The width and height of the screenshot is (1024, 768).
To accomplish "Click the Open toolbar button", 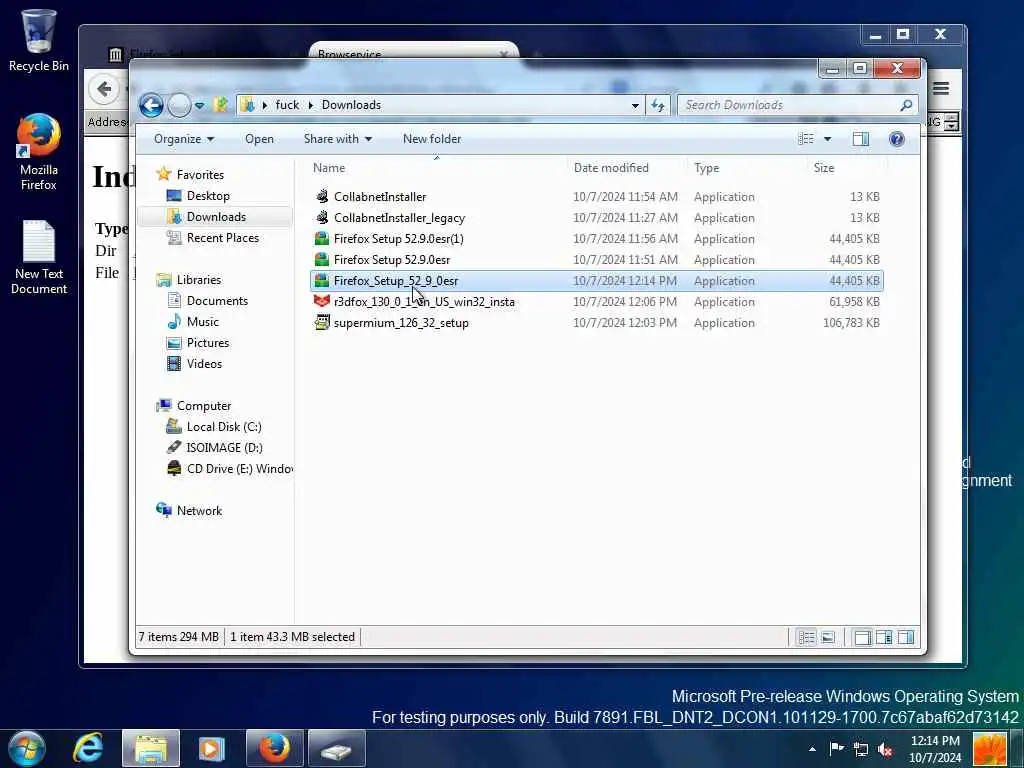I will 259,138.
